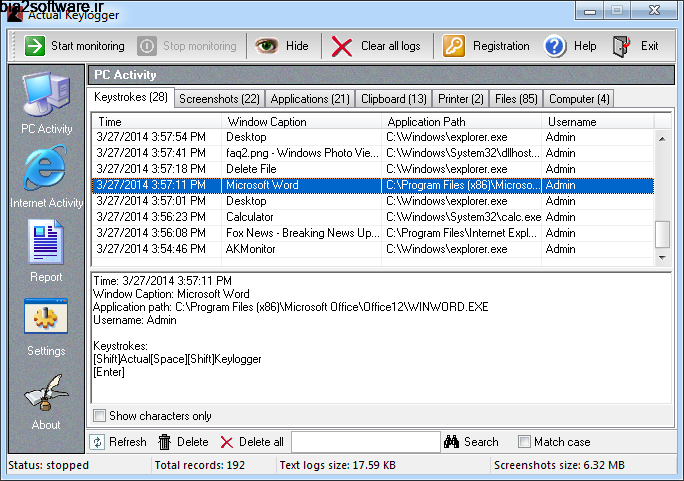
Task: Click the Exit door icon
Action: pyautogui.click(x=622, y=46)
